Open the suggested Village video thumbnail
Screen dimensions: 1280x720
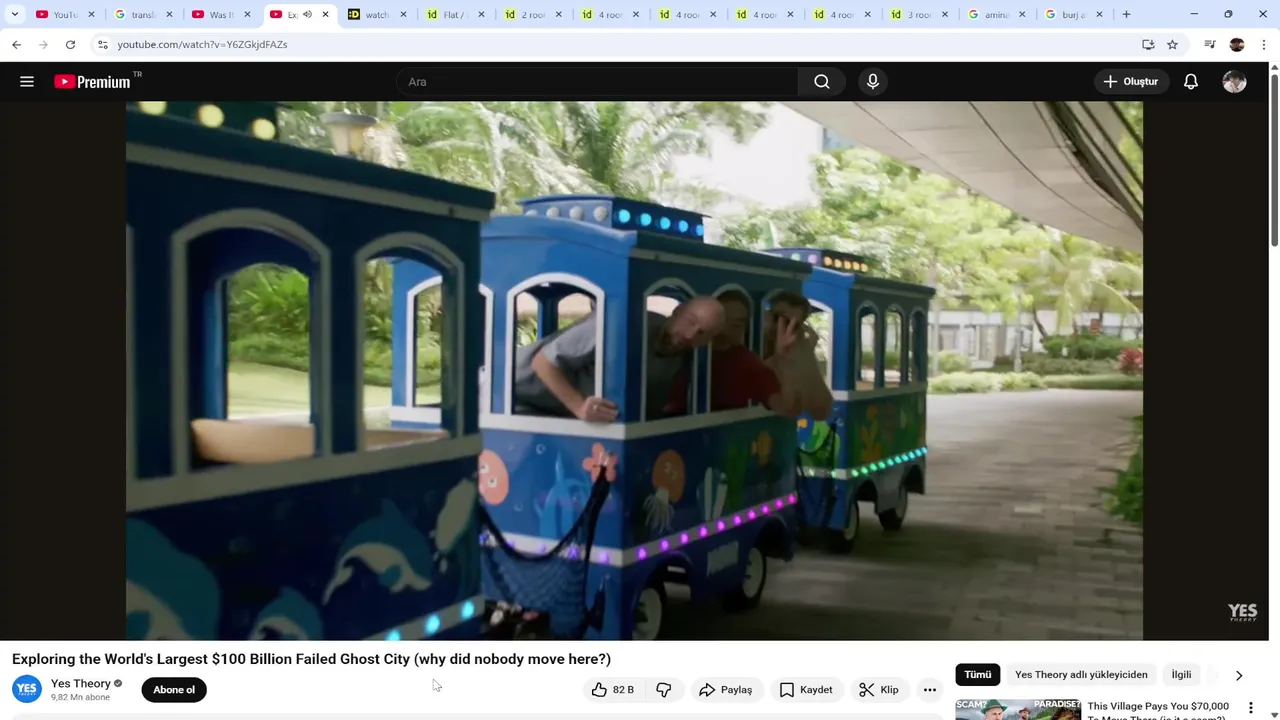pos(1018,709)
